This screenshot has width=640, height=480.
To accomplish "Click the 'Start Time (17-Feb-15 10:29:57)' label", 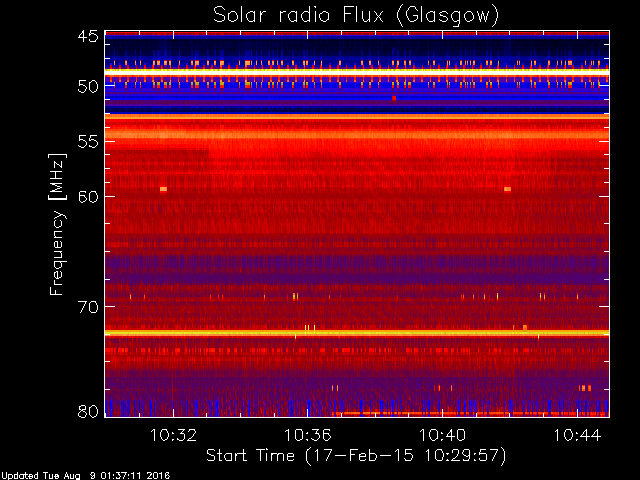I will click(356, 456).
